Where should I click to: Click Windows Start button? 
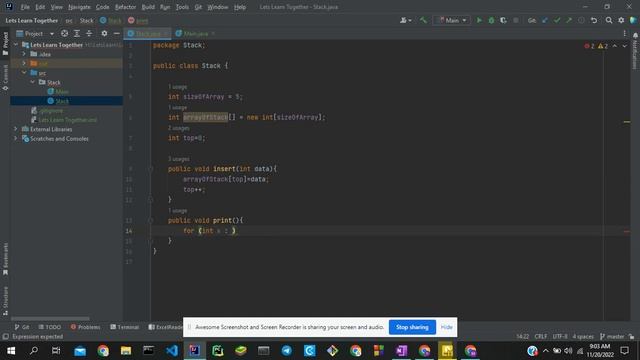pos(11,351)
